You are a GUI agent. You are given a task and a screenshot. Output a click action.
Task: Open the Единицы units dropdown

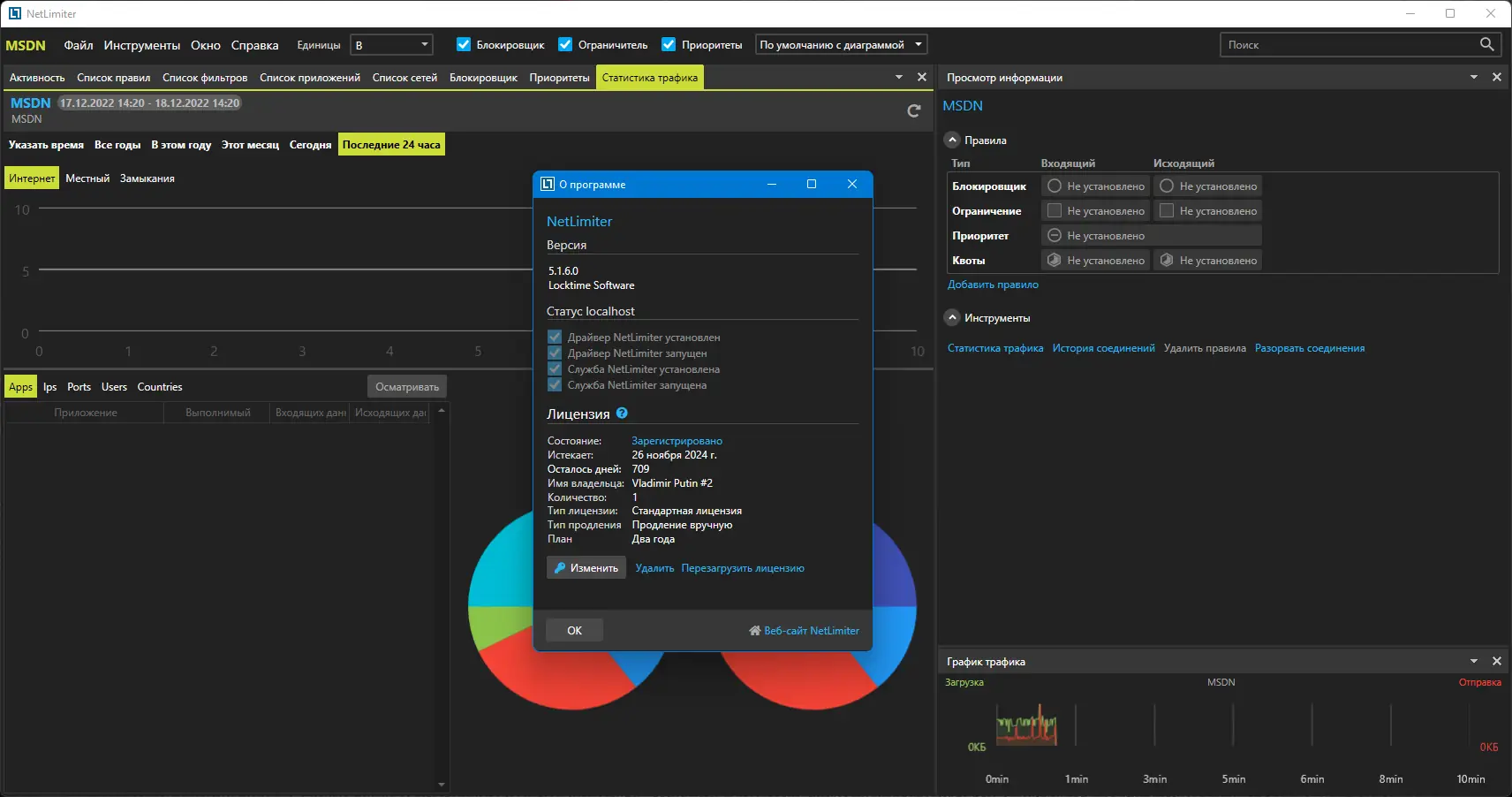pyautogui.click(x=391, y=45)
